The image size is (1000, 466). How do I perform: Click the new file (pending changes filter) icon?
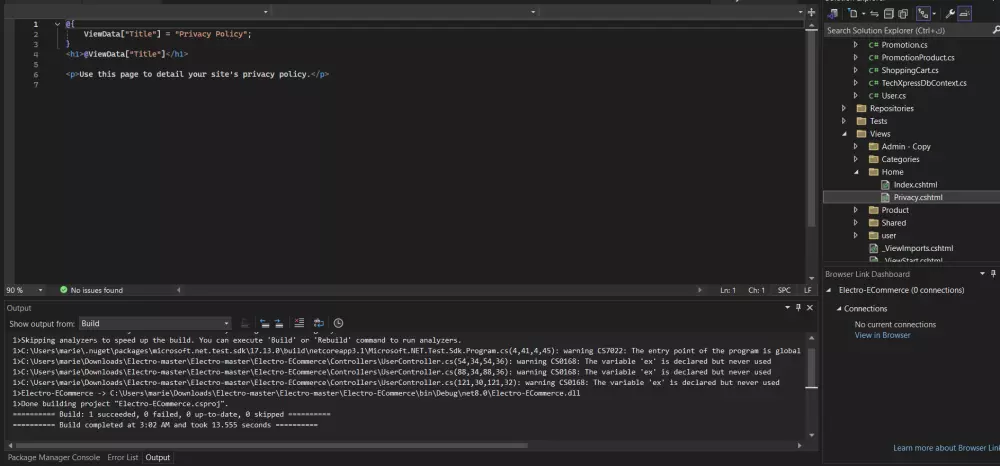click(x=853, y=13)
